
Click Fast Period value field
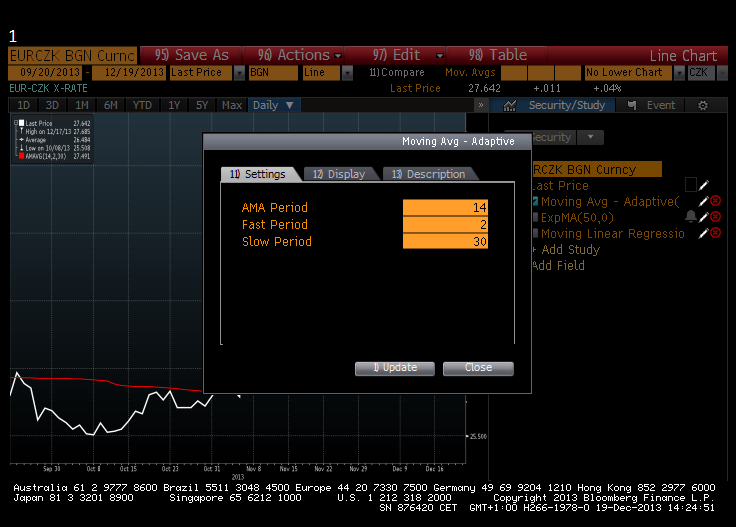[x=445, y=225]
